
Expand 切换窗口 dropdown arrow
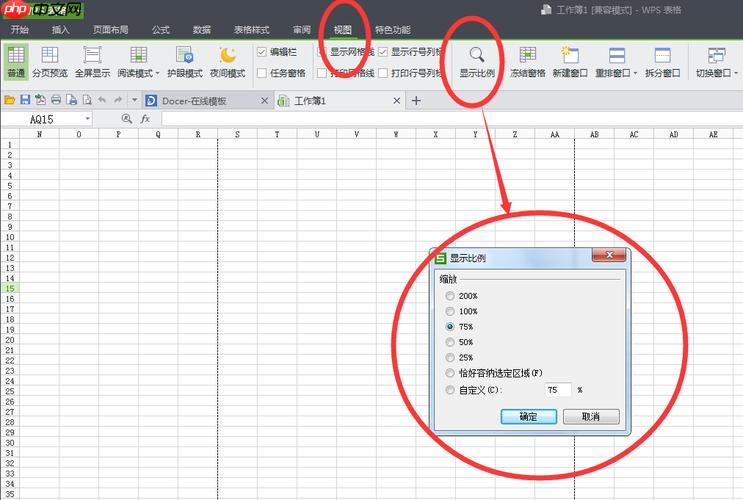[x=735, y=73]
